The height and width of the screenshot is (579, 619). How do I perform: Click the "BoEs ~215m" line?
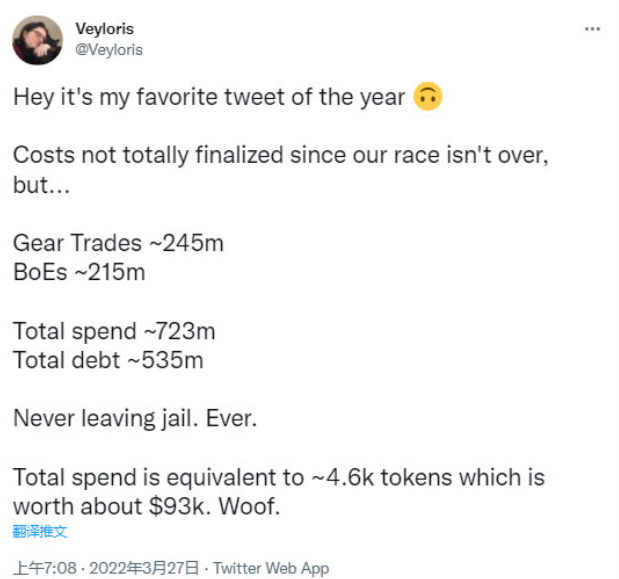79,272
